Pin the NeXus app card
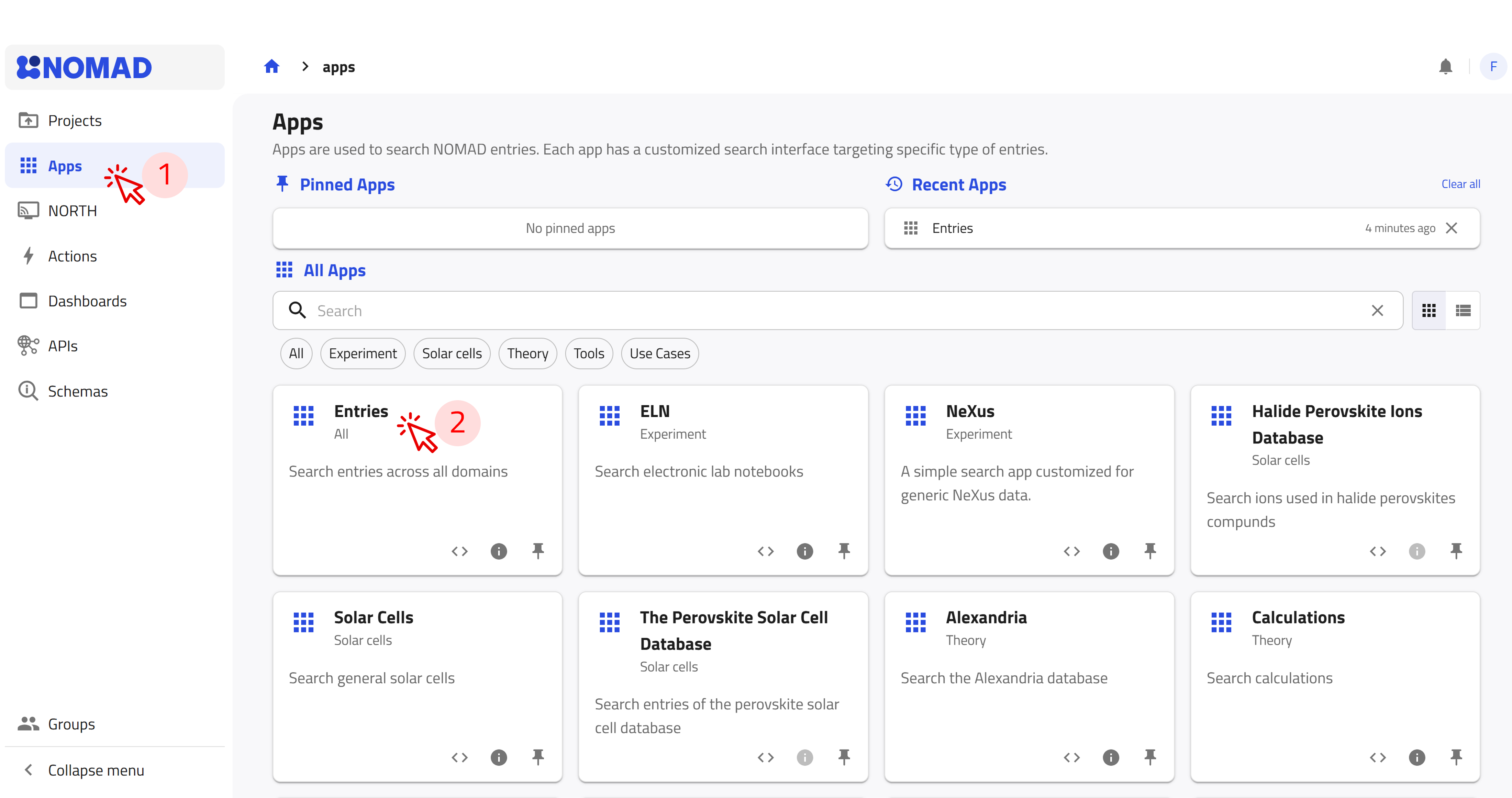 (1150, 551)
